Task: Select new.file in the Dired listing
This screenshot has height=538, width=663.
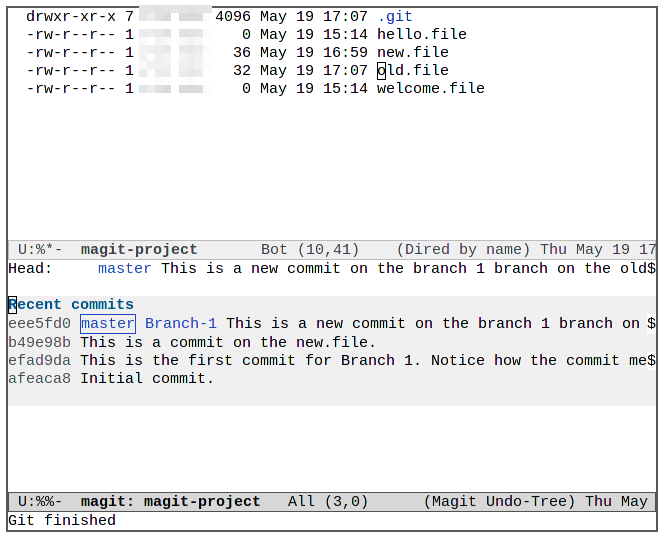Action: pos(413,52)
